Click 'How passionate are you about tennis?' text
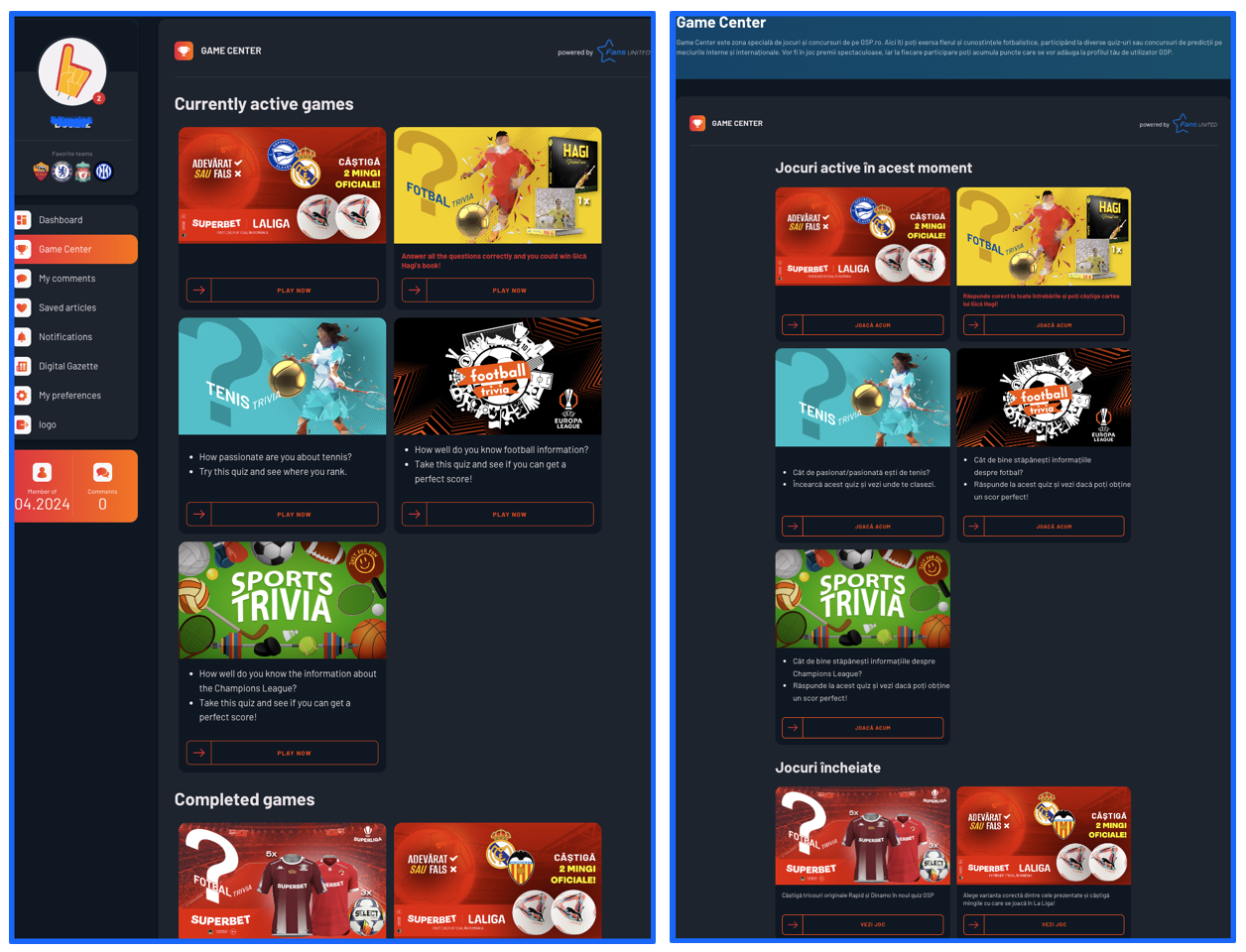This screenshot has height=952, width=1246. [x=276, y=457]
